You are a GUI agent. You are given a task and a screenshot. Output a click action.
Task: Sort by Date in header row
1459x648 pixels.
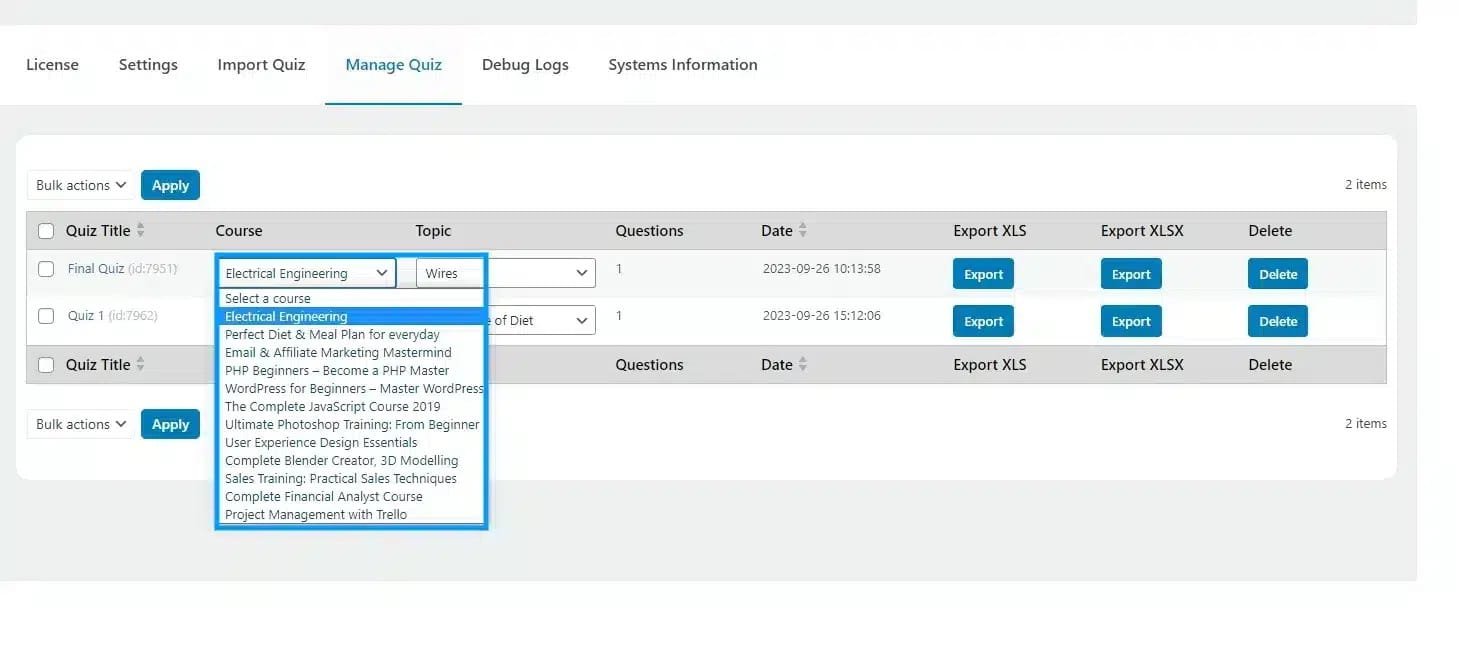(x=784, y=231)
